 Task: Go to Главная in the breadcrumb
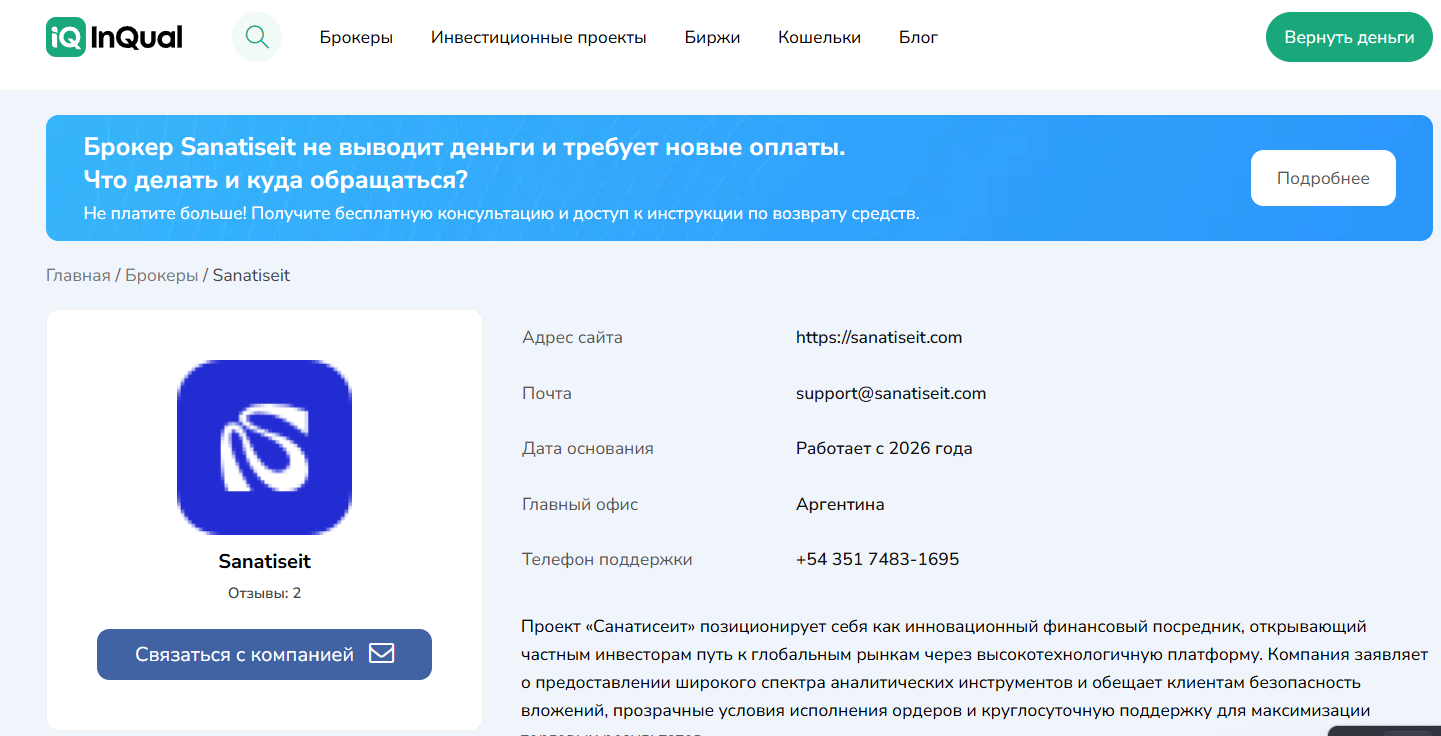coord(78,275)
